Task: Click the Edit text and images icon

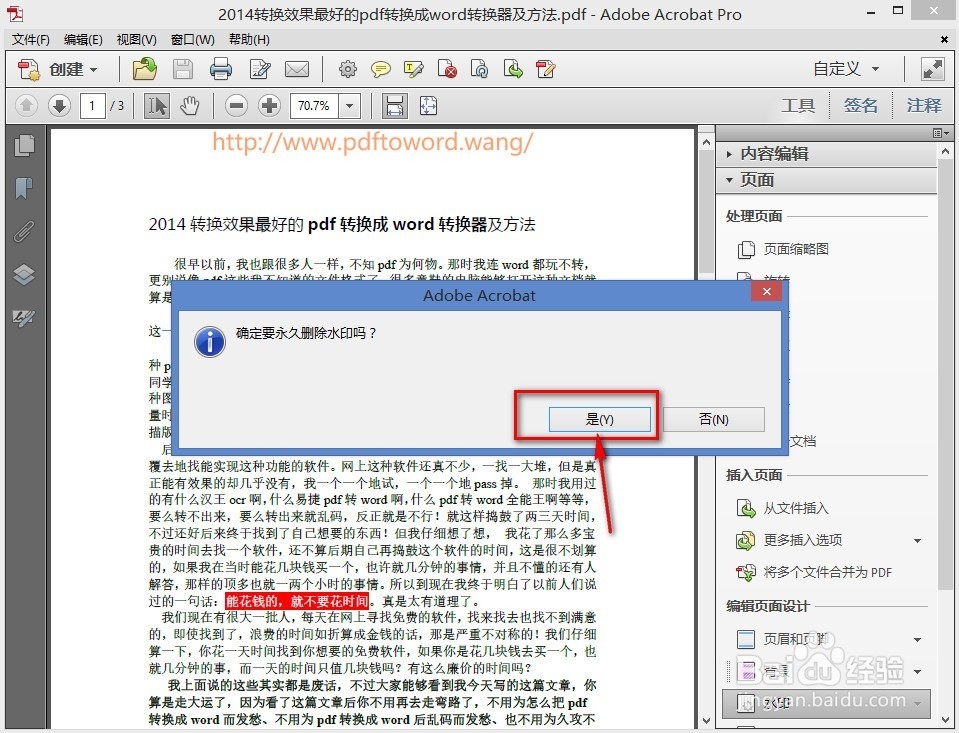Action: [260, 69]
